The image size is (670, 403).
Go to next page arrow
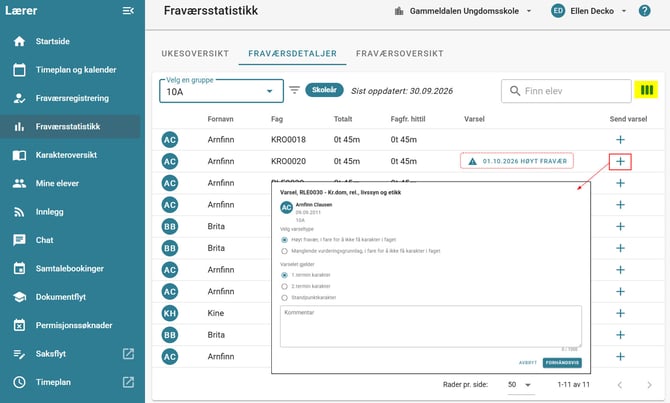[x=649, y=385]
